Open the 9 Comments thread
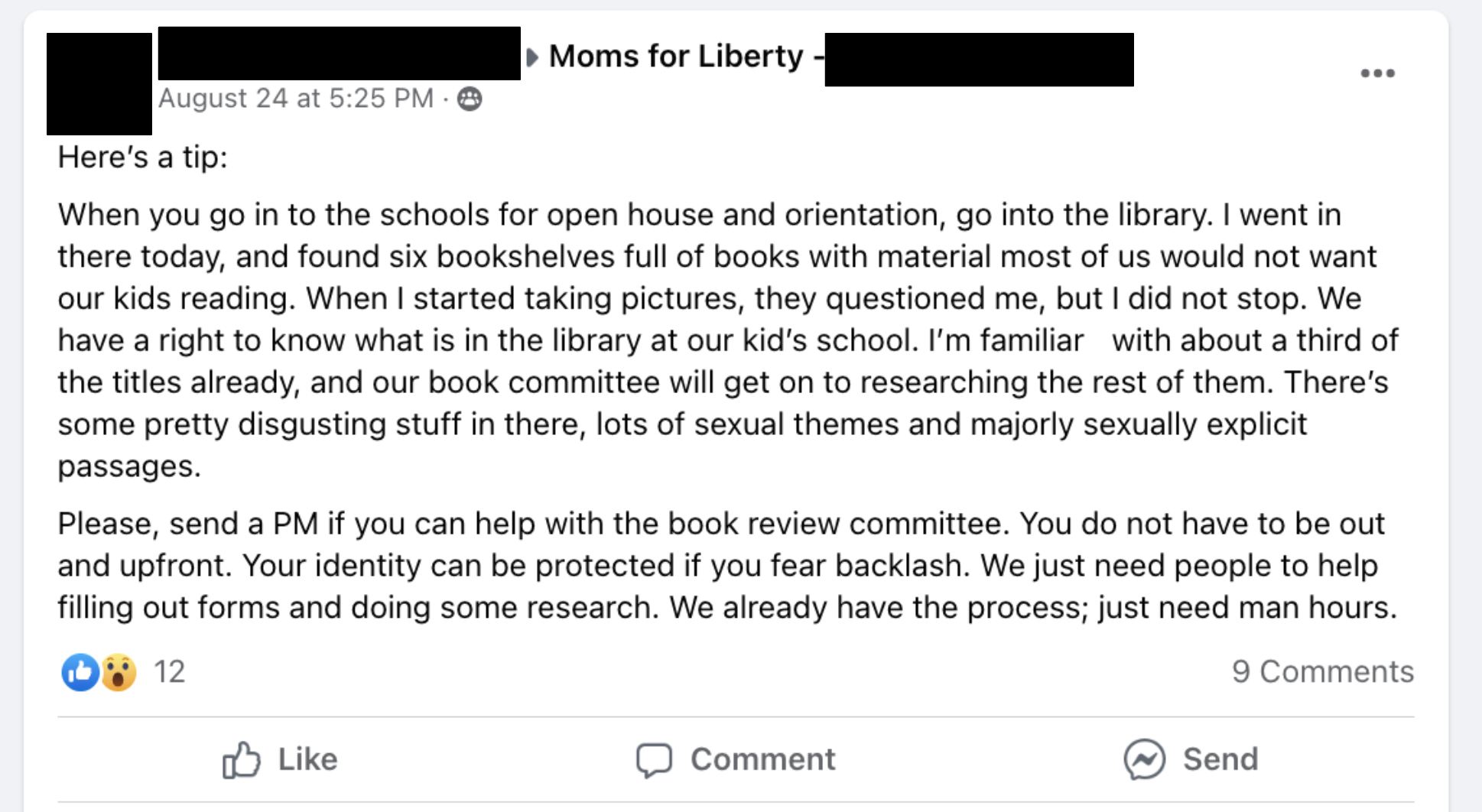This screenshot has height=812, width=1482. tap(1324, 672)
